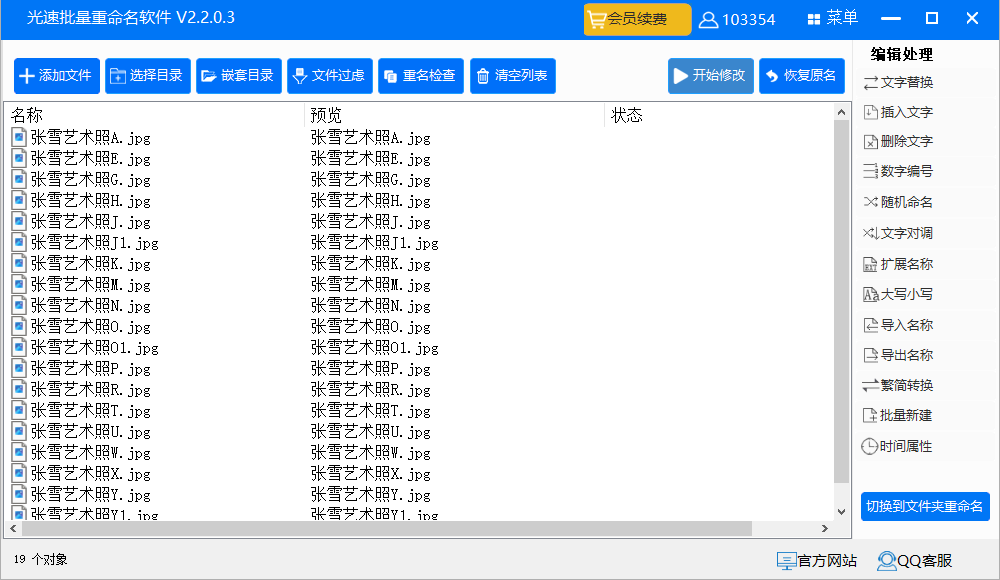Select file 张雪艺术照G.jpg in 名称 column
Image resolution: width=1000 pixels, height=580 pixels.
(91, 180)
